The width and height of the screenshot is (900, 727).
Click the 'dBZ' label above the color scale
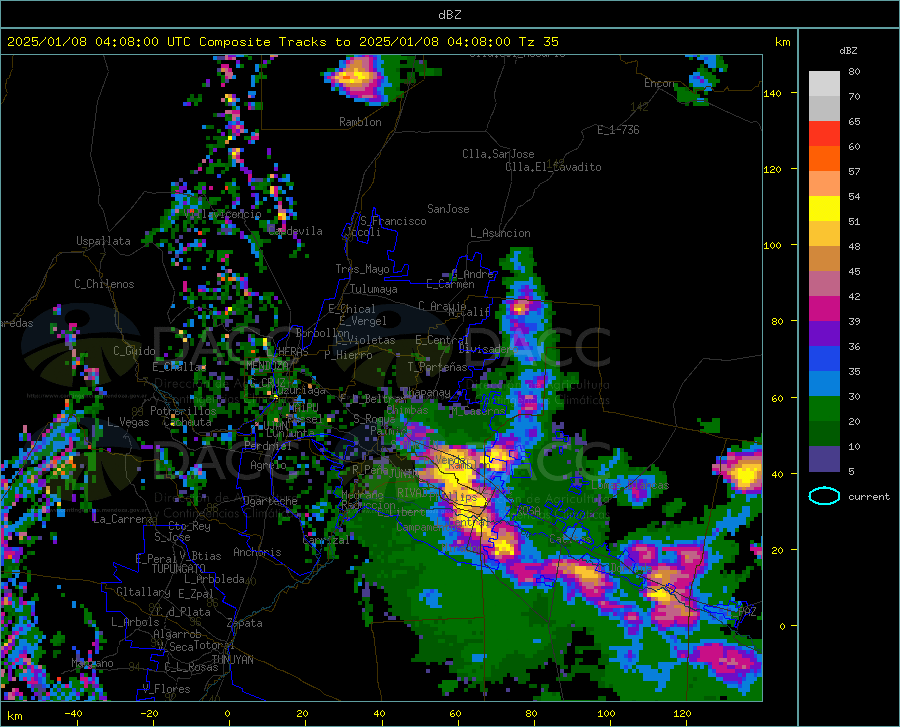coord(848,50)
